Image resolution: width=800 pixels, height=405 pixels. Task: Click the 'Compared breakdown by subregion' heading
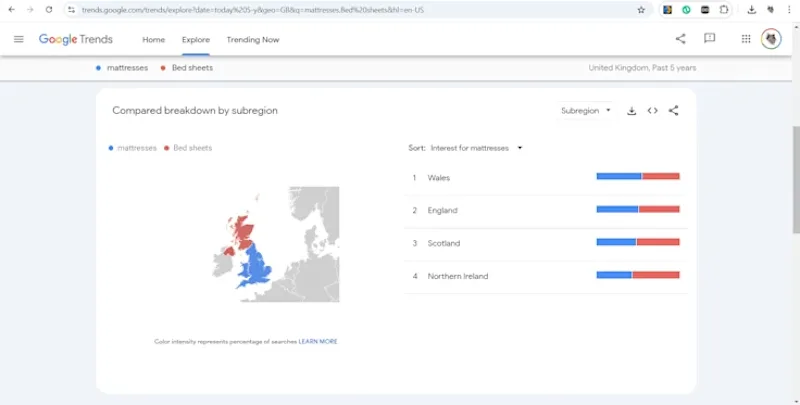(195, 111)
